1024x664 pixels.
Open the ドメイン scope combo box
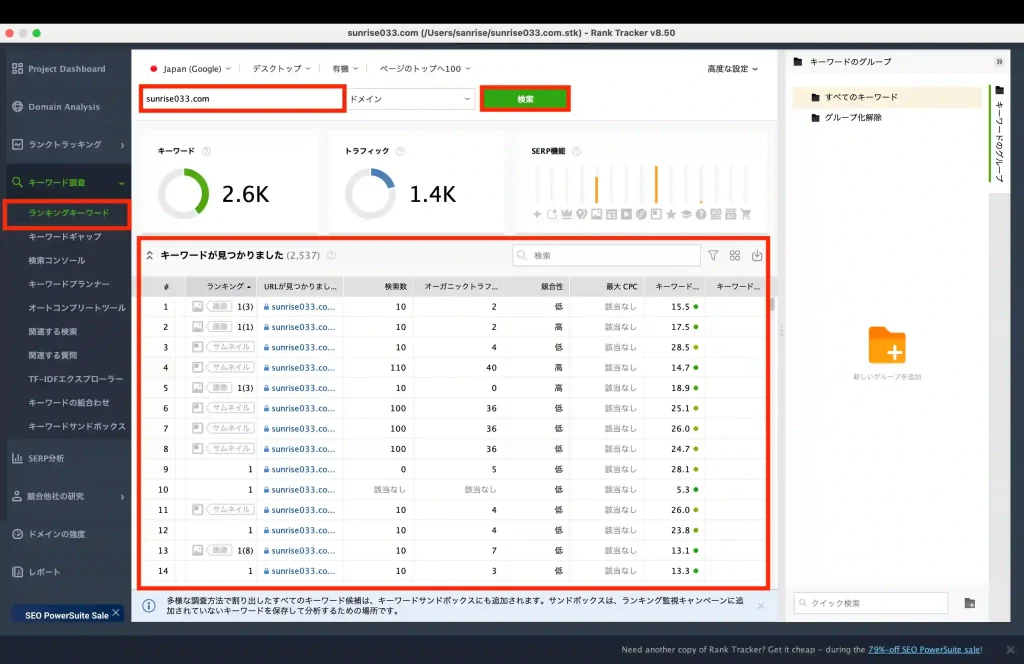tap(410, 99)
